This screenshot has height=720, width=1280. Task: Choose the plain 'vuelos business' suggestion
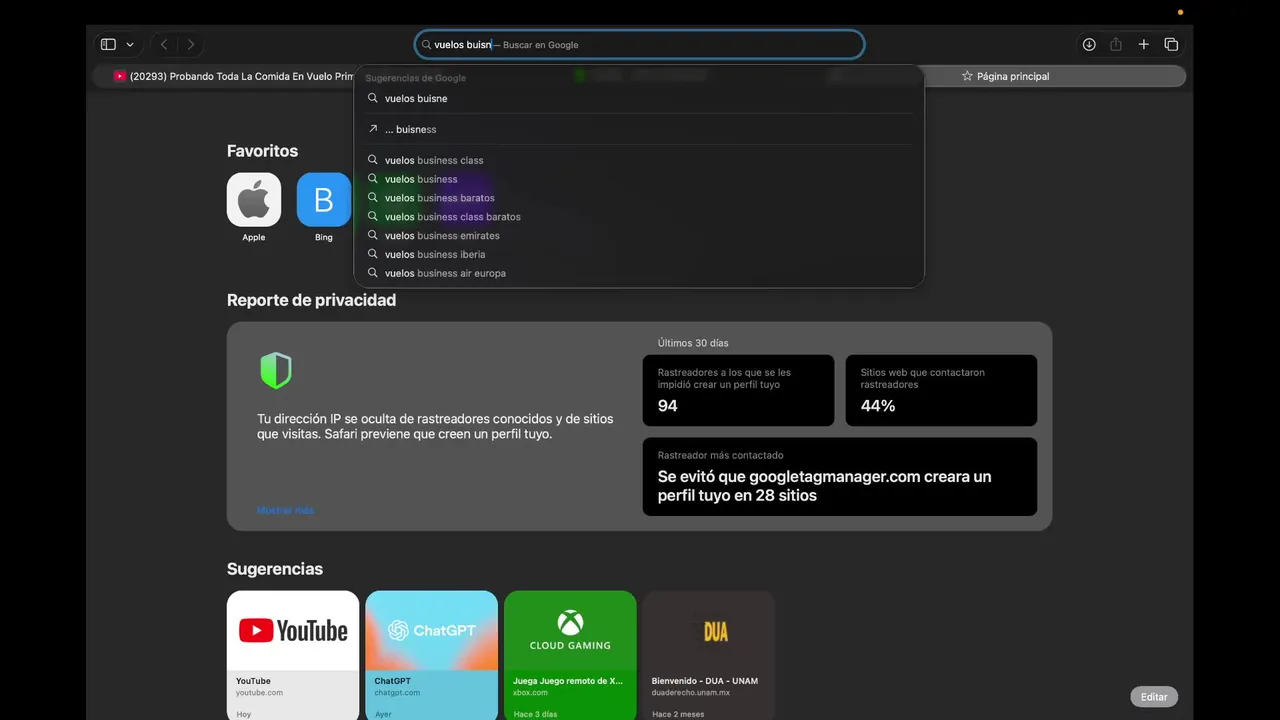639,179
